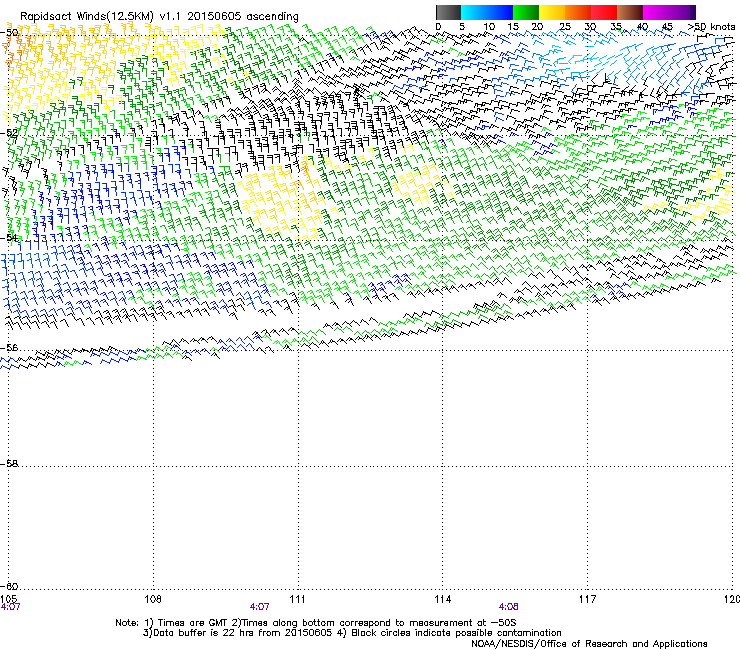Image resolution: width=740 pixels, height=650 pixels.
Task: Click the legend value '45'
Action: (x=667, y=27)
